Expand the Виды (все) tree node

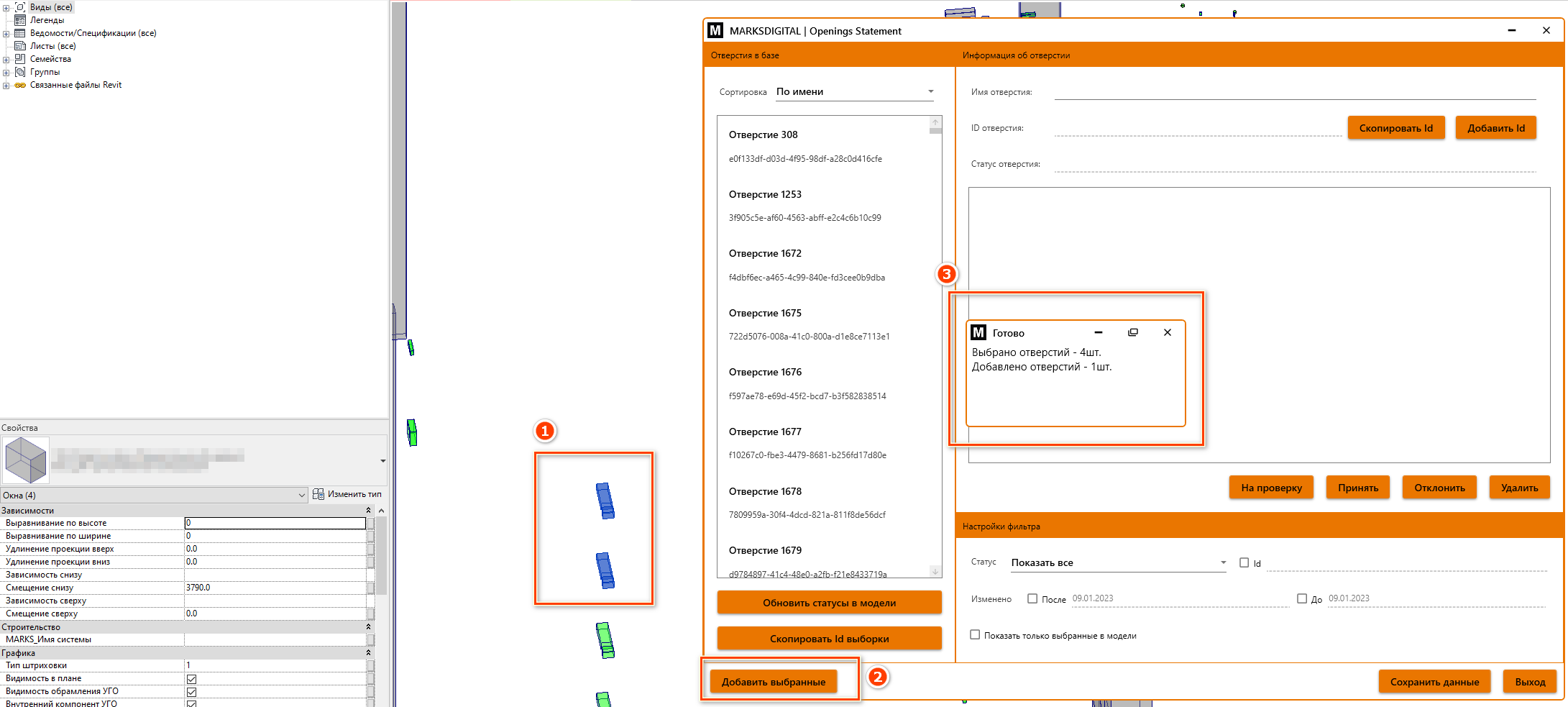pos(6,7)
